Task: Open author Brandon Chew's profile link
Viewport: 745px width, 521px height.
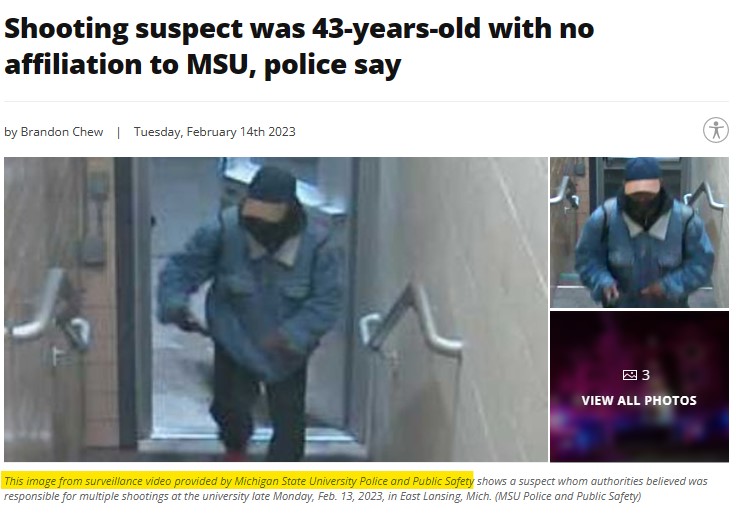Action: tap(62, 132)
